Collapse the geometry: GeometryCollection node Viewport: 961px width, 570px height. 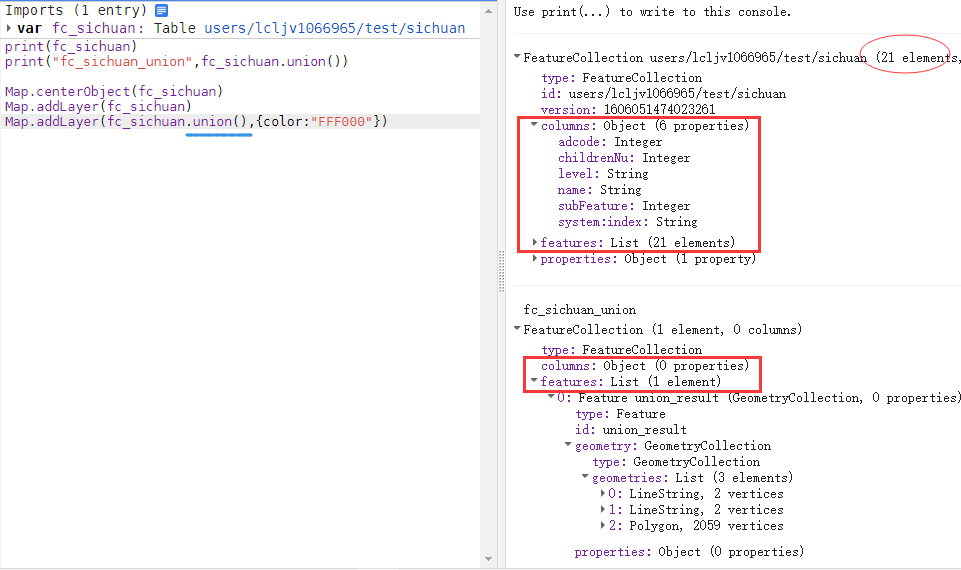(569, 445)
